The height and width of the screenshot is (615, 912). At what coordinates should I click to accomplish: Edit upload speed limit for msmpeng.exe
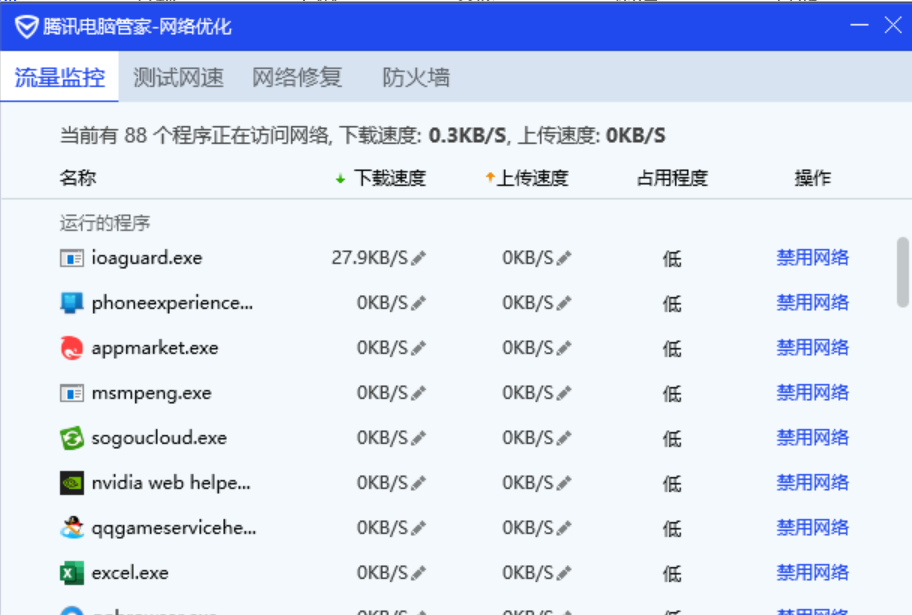pyautogui.click(x=564, y=393)
